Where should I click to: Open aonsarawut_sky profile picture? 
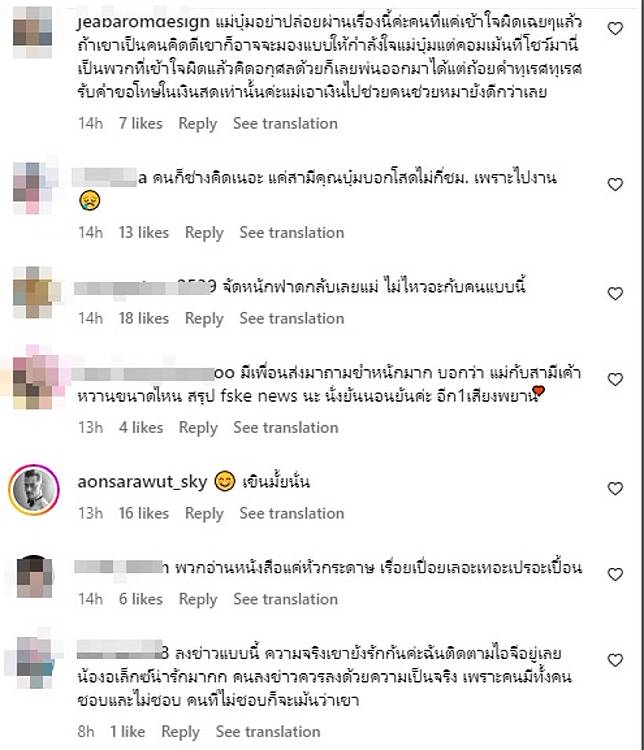33,489
